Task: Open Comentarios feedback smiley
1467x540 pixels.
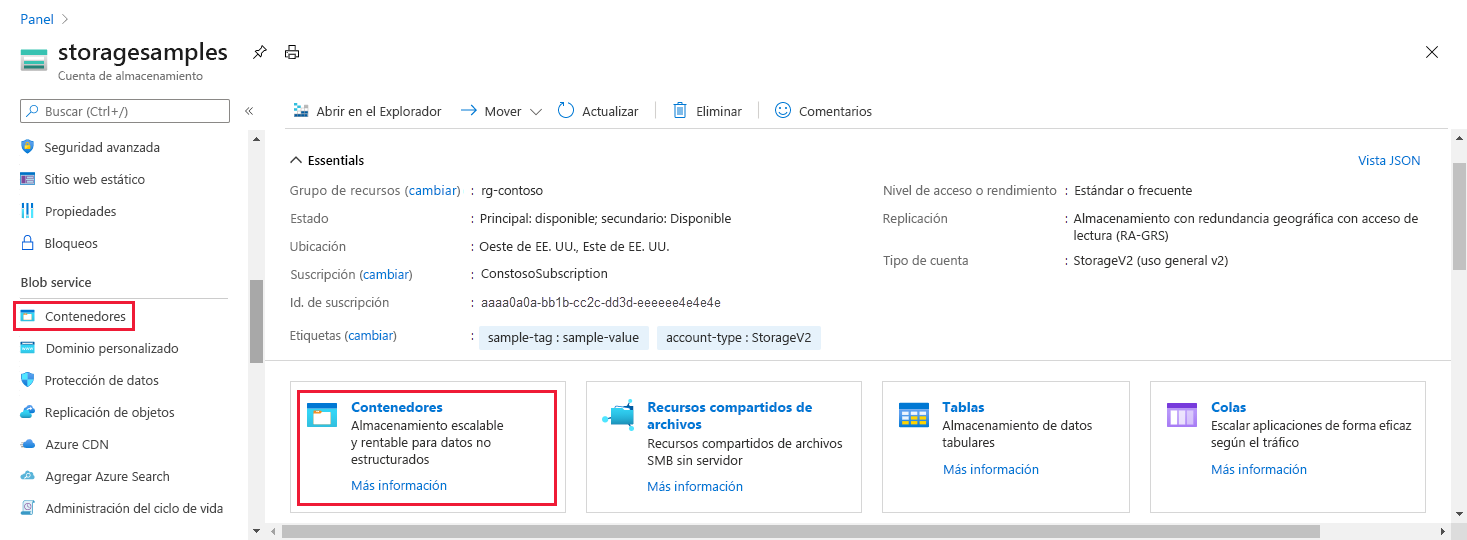Action: (x=823, y=111)
